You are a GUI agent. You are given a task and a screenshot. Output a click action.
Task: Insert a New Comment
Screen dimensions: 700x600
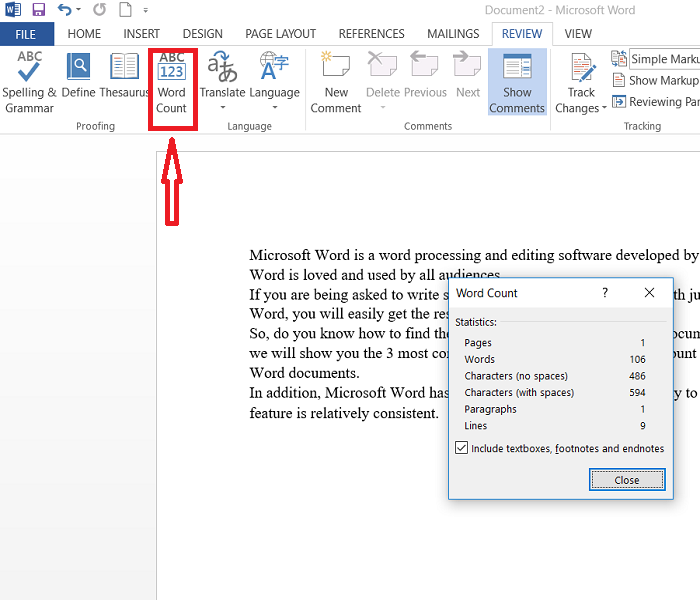pyautogui.click(x=336, y=82)
